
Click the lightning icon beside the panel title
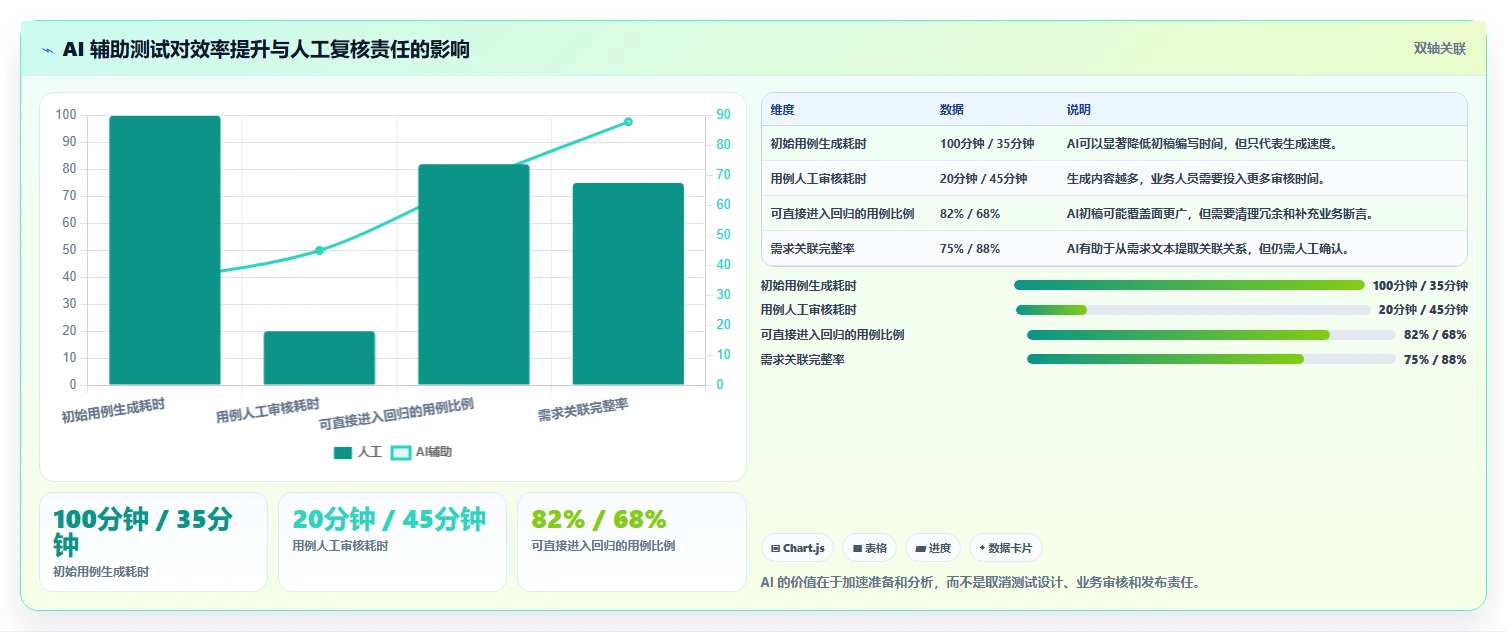(47, 50)
